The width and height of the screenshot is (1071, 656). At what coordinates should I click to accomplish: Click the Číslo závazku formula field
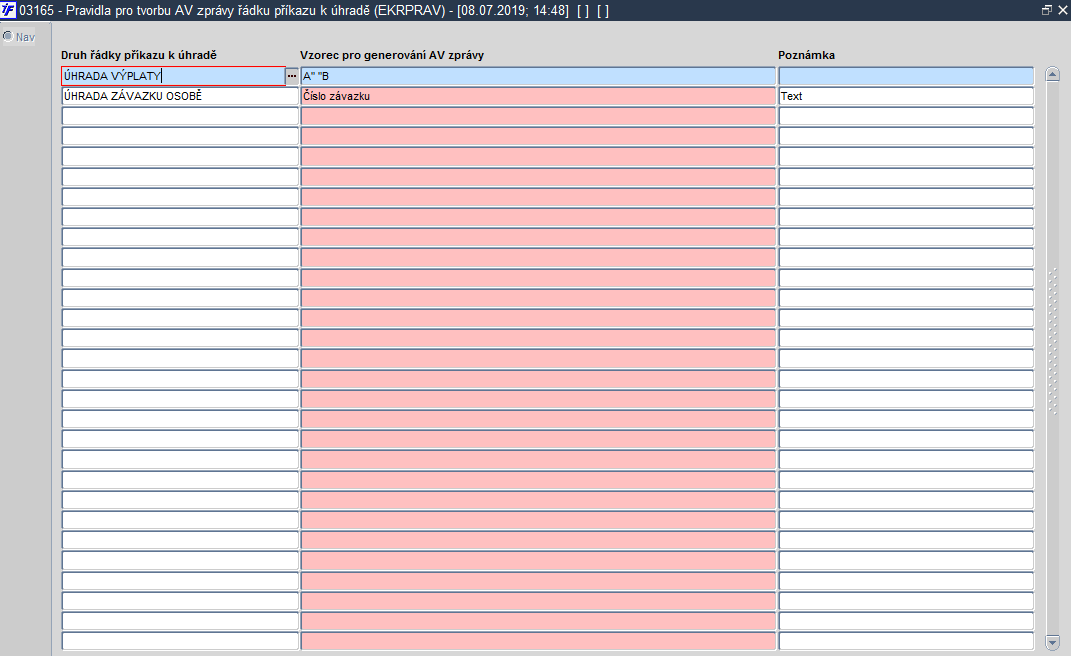pyautogui.click(x=538, y=96)
